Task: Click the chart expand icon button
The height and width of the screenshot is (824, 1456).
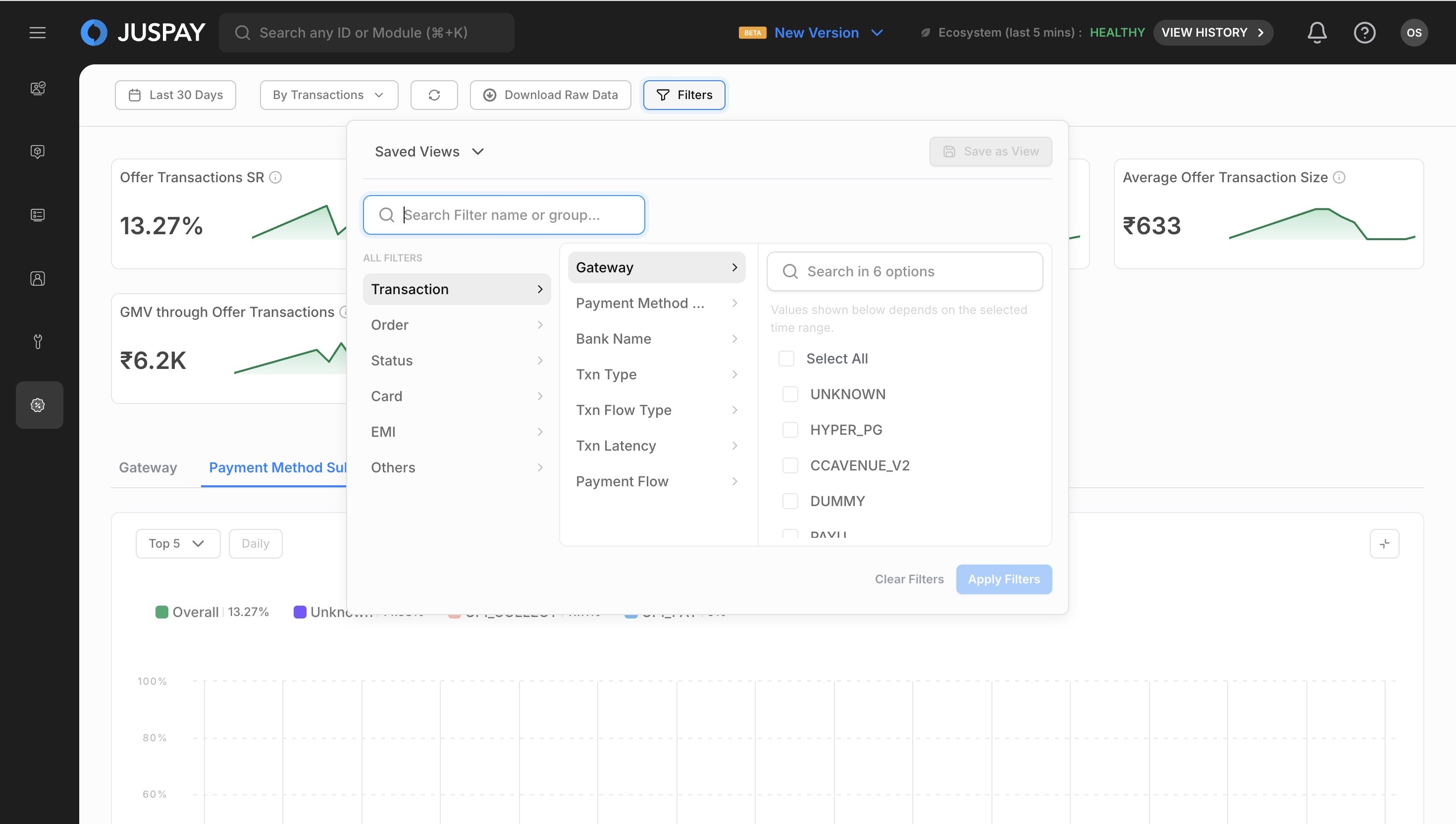Action: pos(1384,544)
